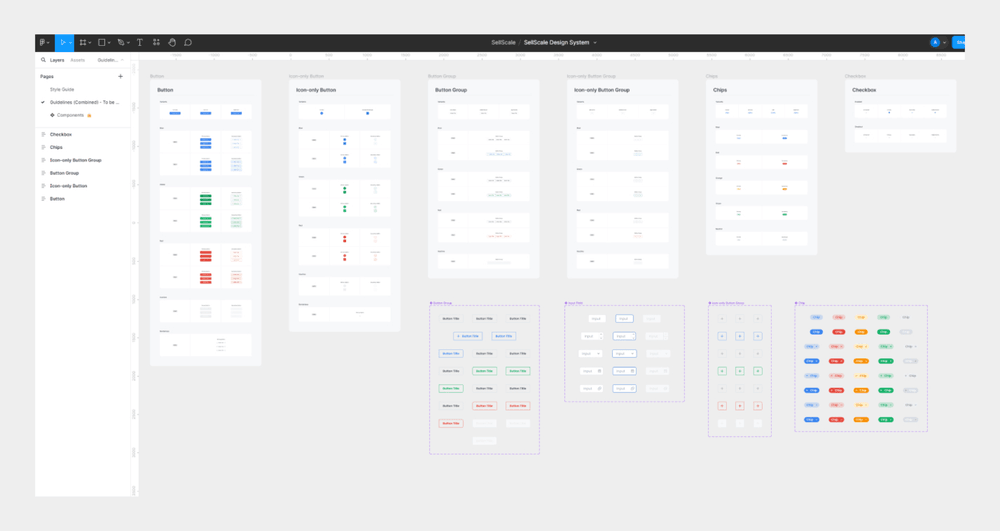
Task: Select the Button layer in layers list
Action: tap(57, 199)
